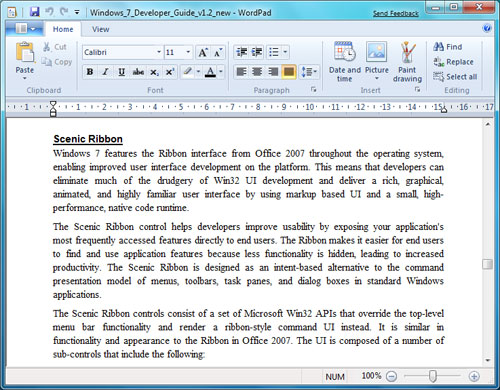This screenshot has width=500, height=390.
Task: Open the line spacing dropdown
Action: click(x=309, y=72)
